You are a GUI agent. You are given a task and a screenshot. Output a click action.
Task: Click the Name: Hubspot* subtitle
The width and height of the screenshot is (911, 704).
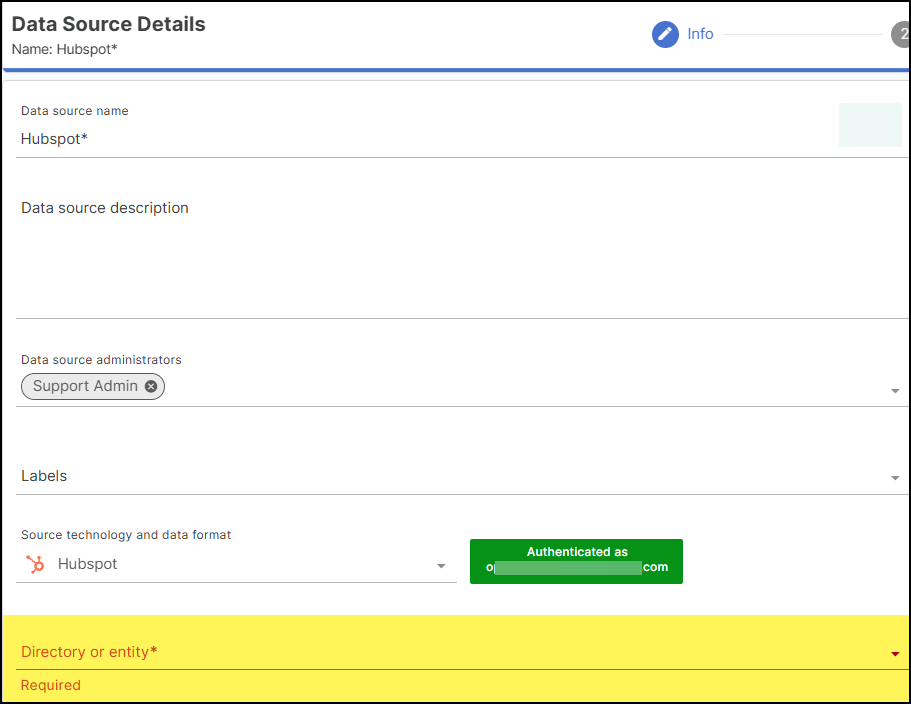point(65,48)
